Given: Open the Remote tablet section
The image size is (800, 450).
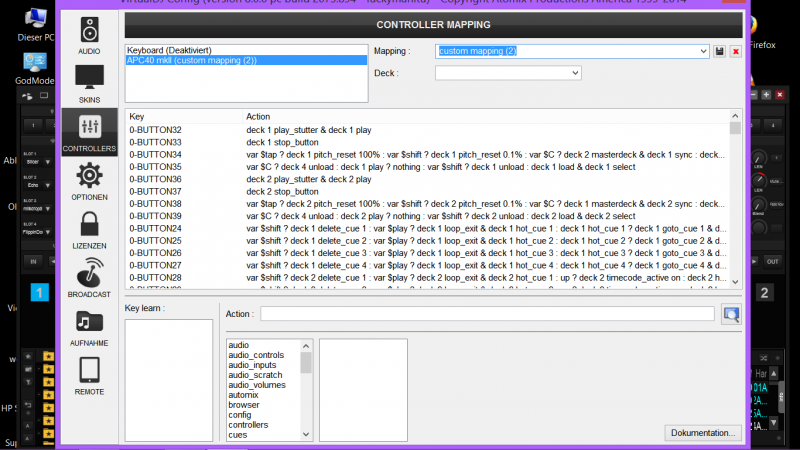Looking at the screenshot, I should (89, 375).
